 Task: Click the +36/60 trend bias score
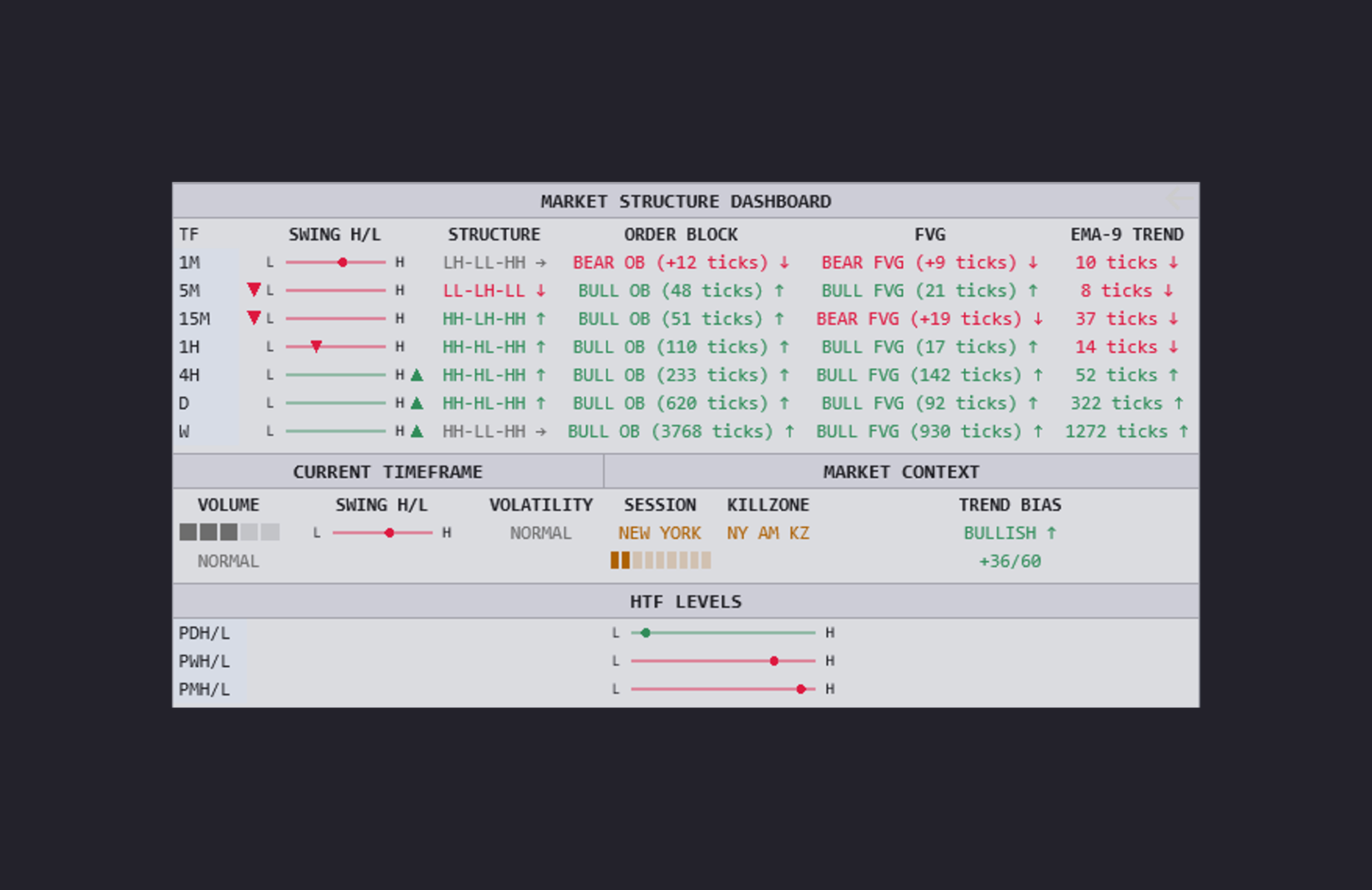[1010, 561]
